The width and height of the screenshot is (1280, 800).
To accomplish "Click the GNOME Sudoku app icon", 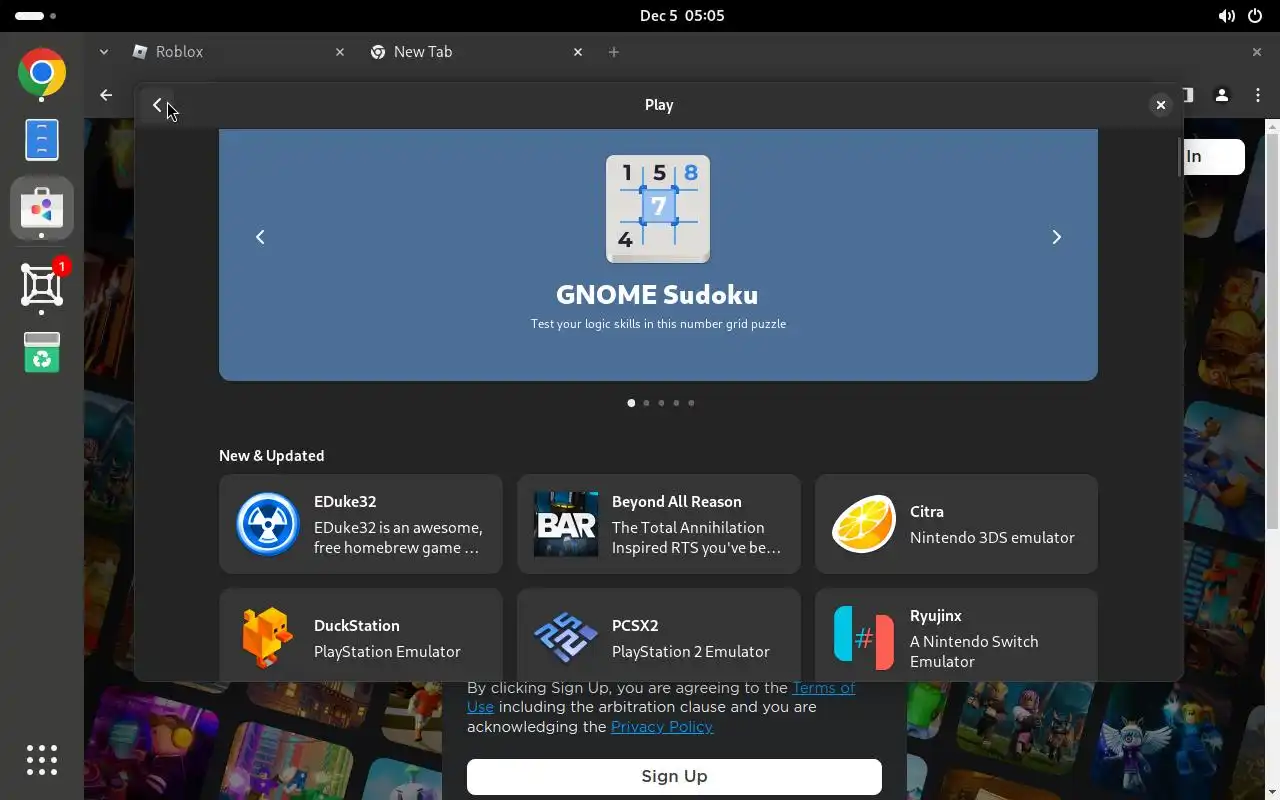I will [658, 209].
